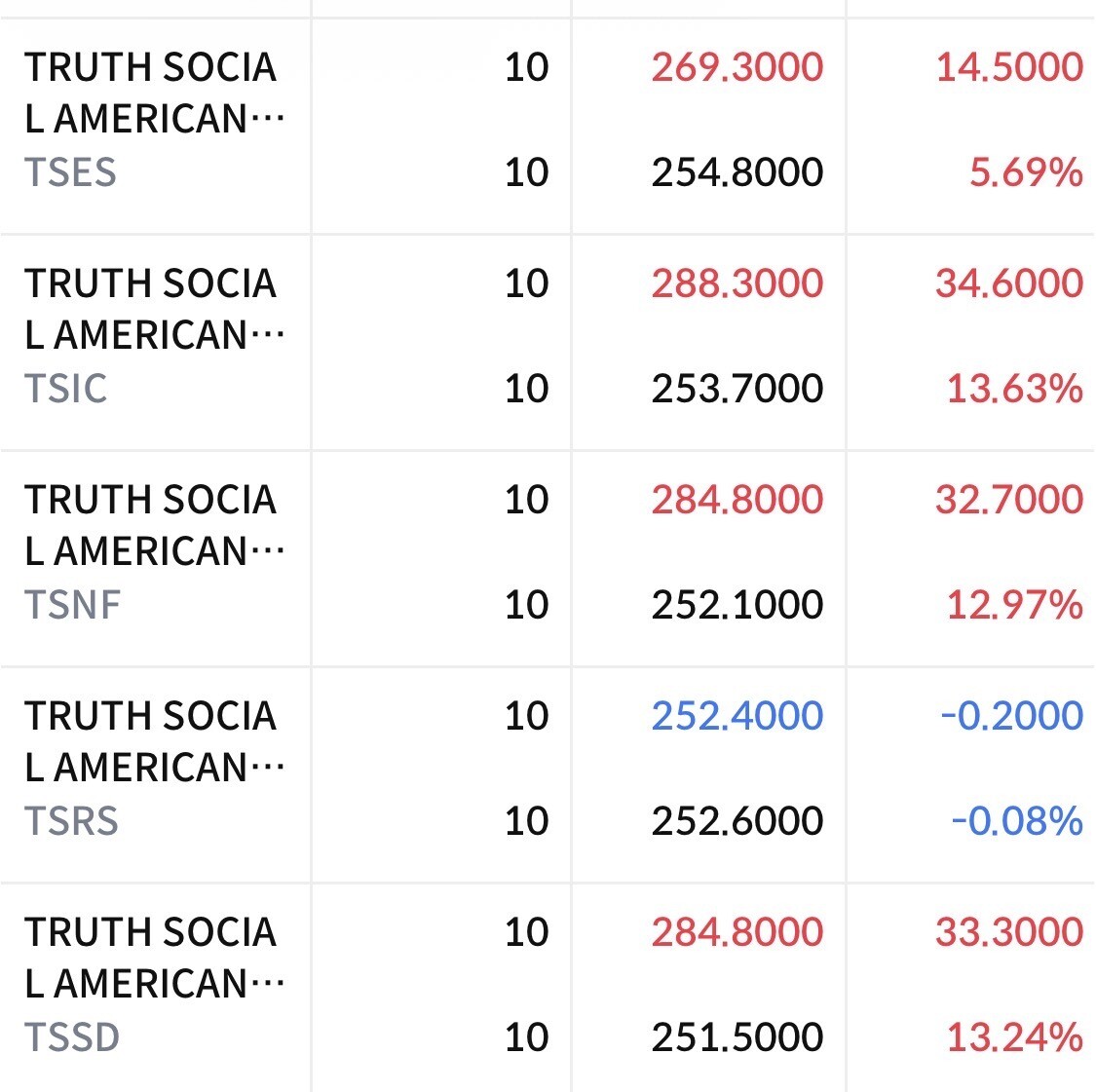Click the 252.6000 price for TSRS
1096x1092 pixels.
pos(737,821)
